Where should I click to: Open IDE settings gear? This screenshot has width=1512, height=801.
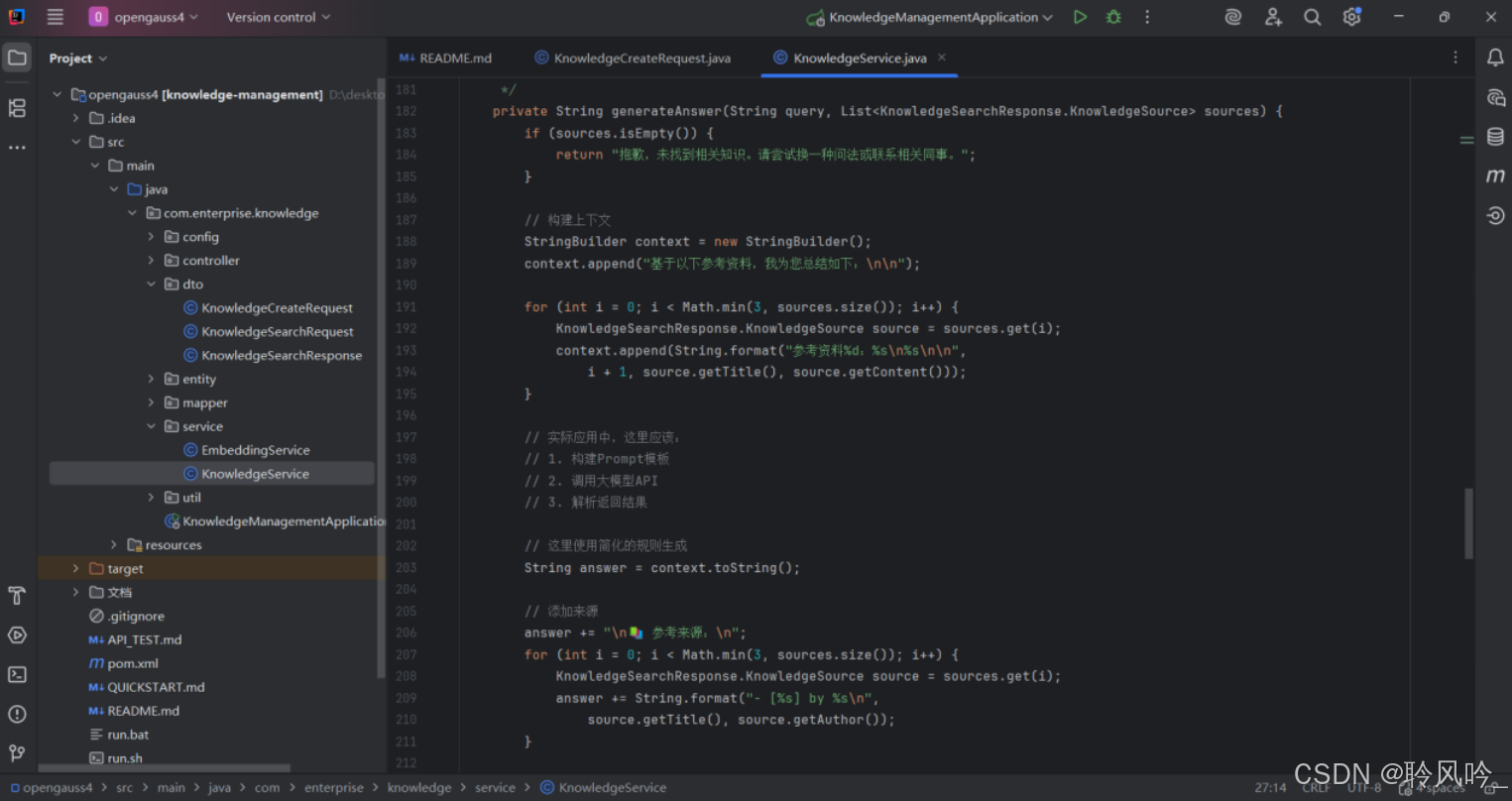point(1351,17)
